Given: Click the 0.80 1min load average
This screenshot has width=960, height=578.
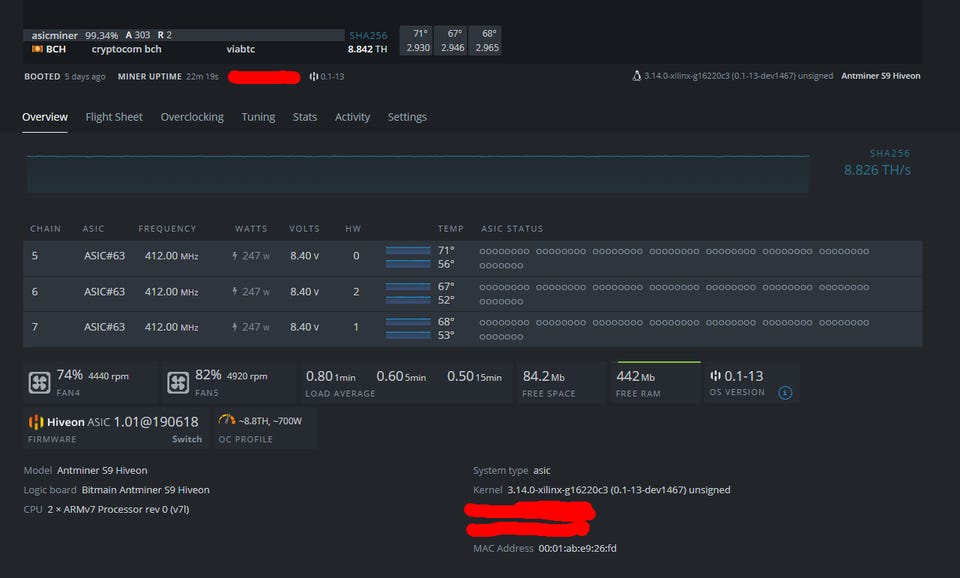Looking at the screenshot, I should pos(331,377).
